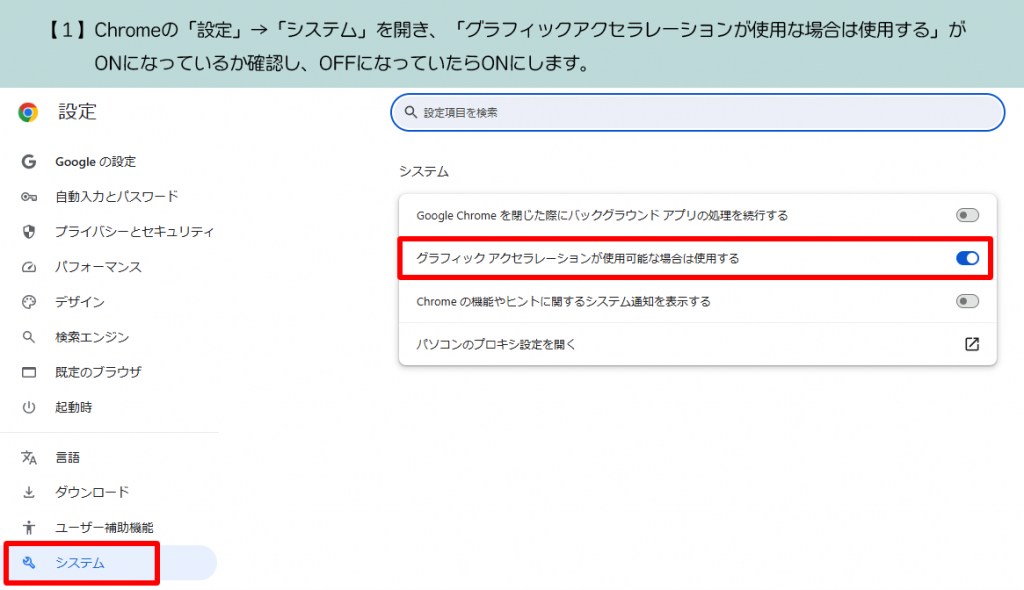Click the external link icon for proxy settings
The image size is (1024, 590).
coord(968,344)
